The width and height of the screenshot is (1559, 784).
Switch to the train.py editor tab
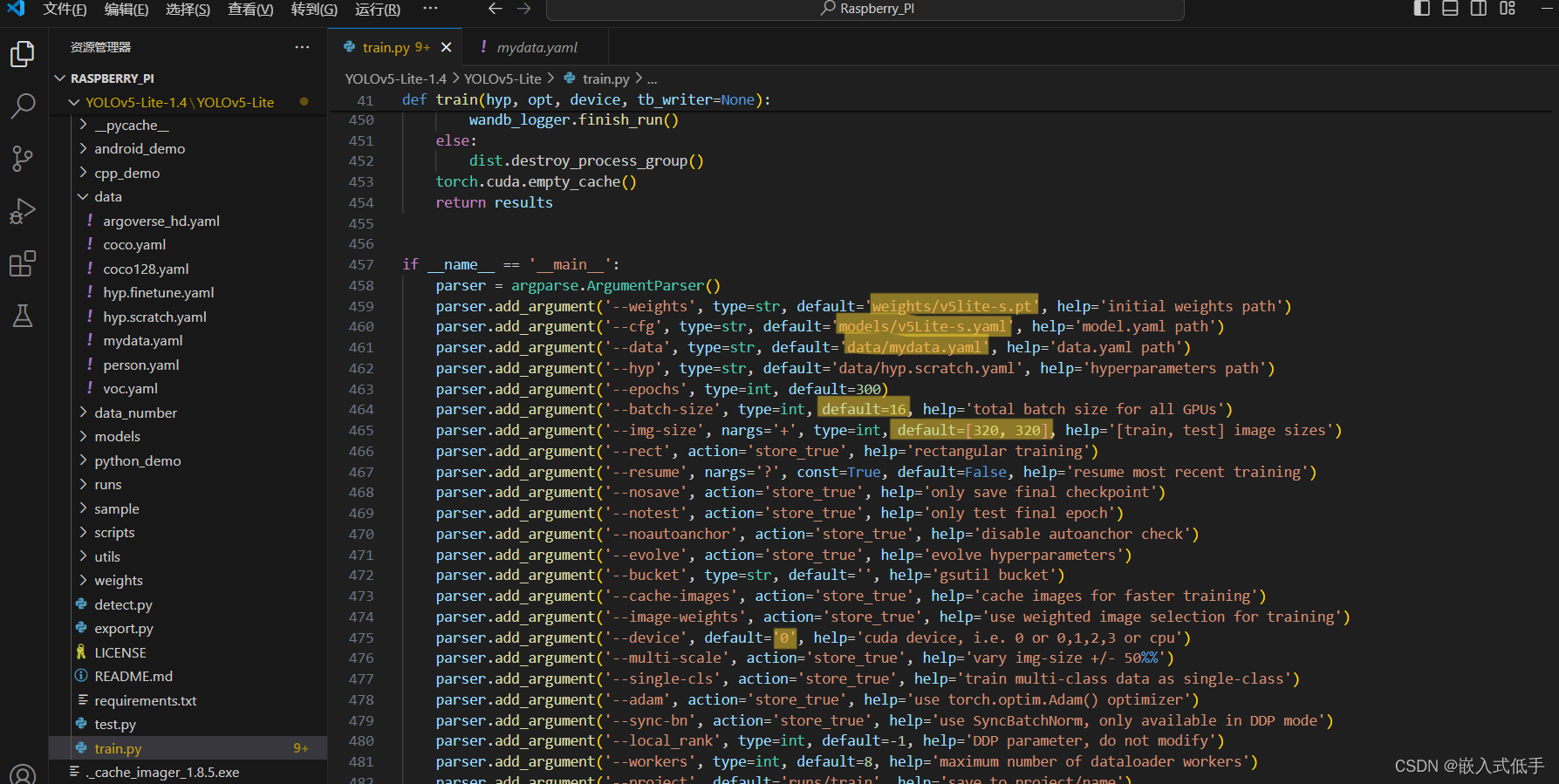tap(395, 47)
